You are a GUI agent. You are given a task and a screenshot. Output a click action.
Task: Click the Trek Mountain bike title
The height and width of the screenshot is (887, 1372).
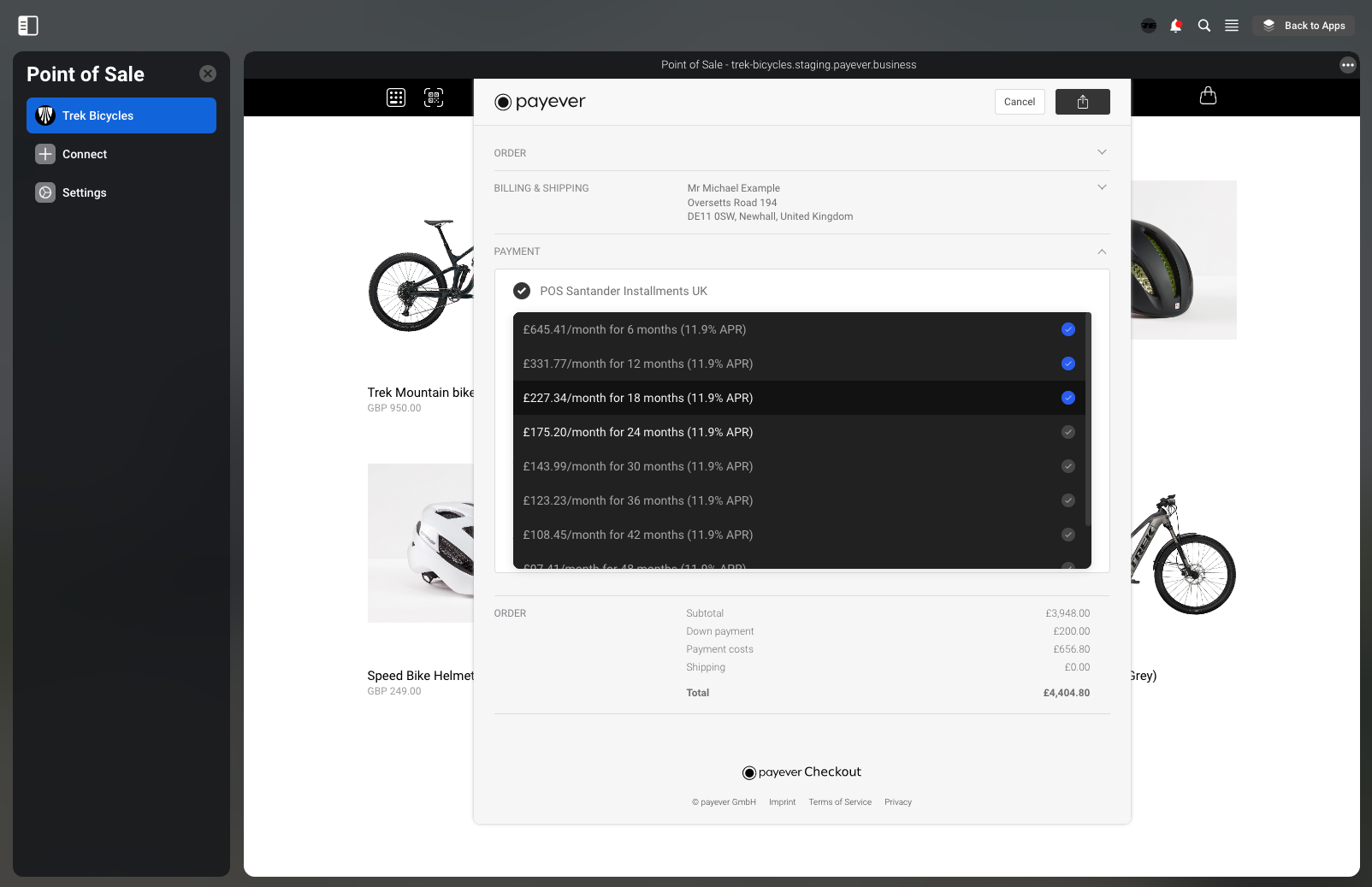pos(421,393)
